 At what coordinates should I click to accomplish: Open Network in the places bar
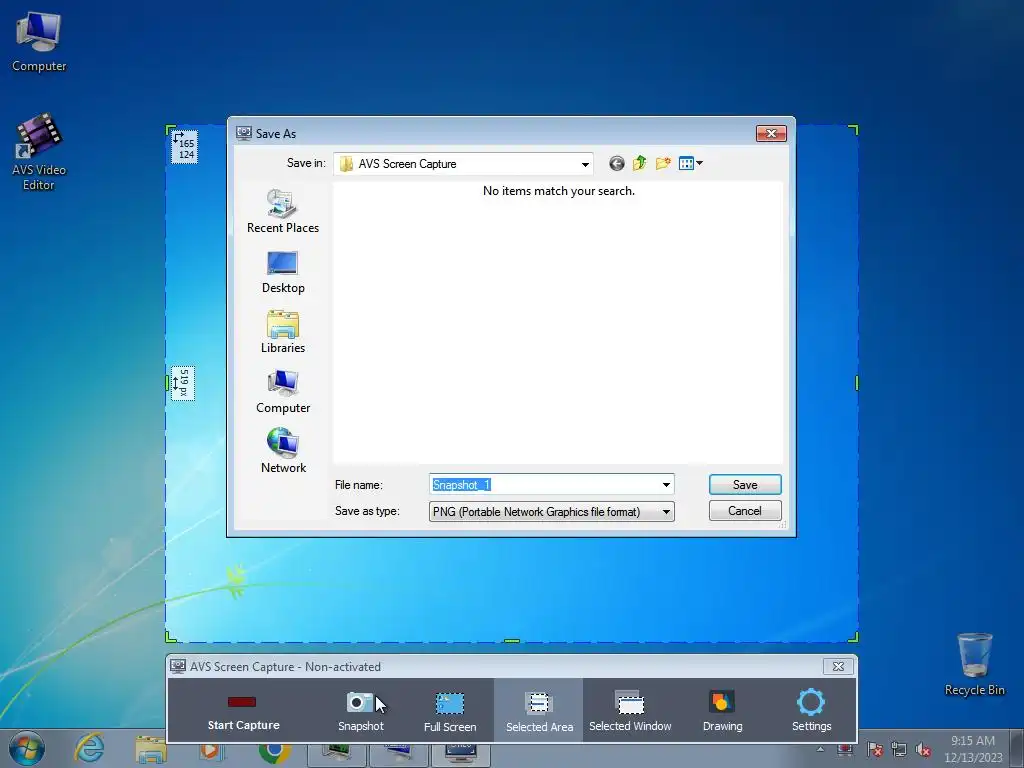pos(283,451)
